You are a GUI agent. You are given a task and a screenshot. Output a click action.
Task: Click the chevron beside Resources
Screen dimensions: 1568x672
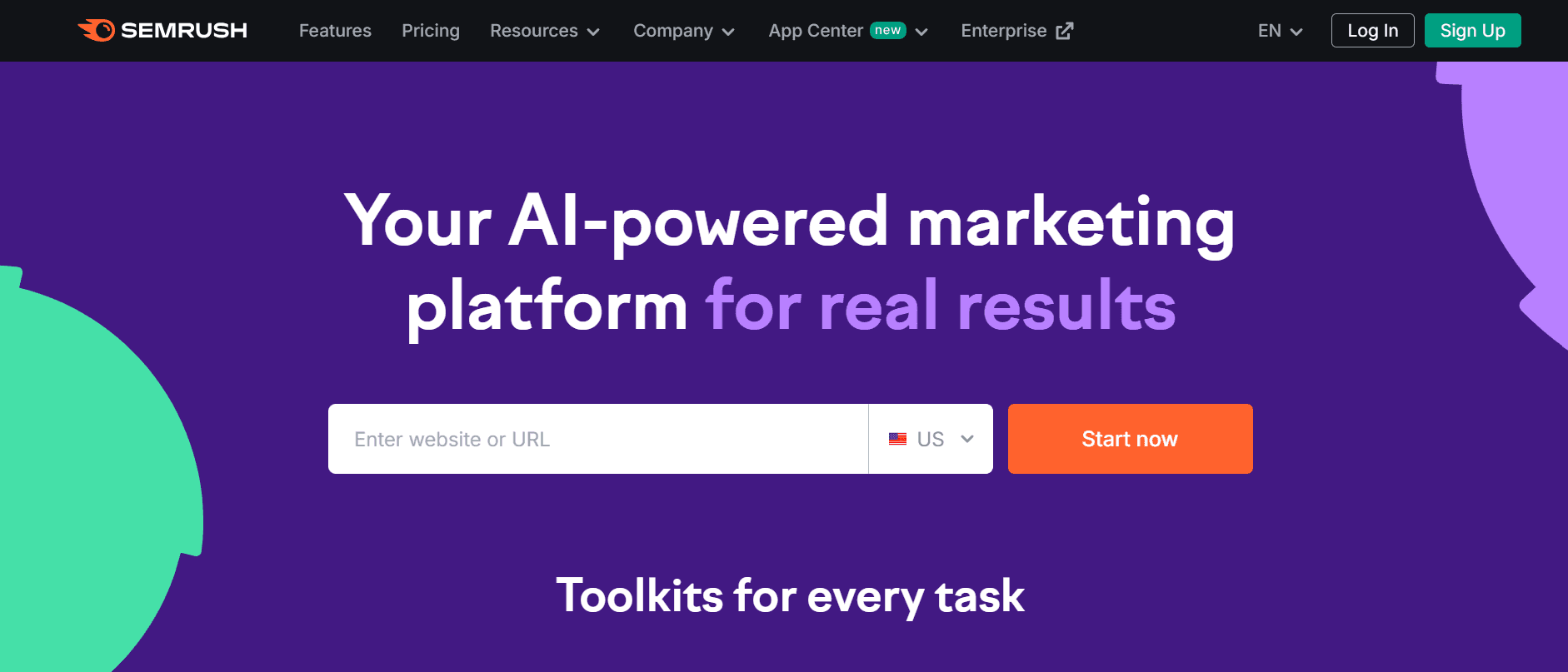(593, 32)
